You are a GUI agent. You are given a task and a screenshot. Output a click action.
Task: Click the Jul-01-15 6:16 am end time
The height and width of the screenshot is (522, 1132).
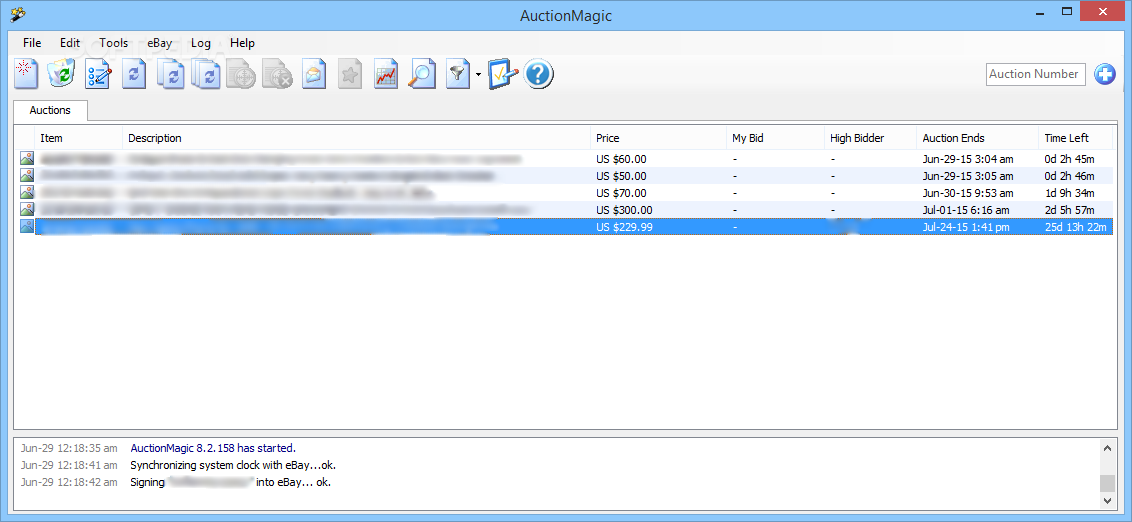click(966, 210)
